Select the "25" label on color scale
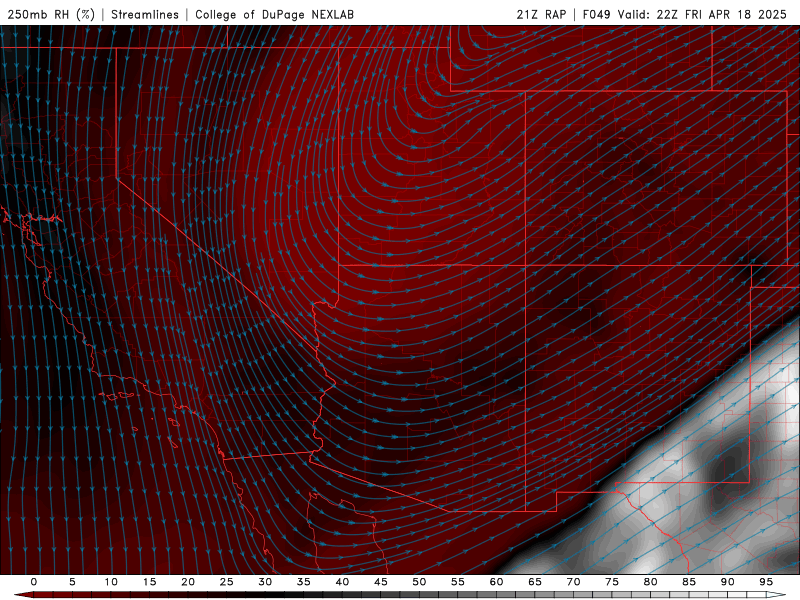800x600 pixels. [x=227, y=582]
